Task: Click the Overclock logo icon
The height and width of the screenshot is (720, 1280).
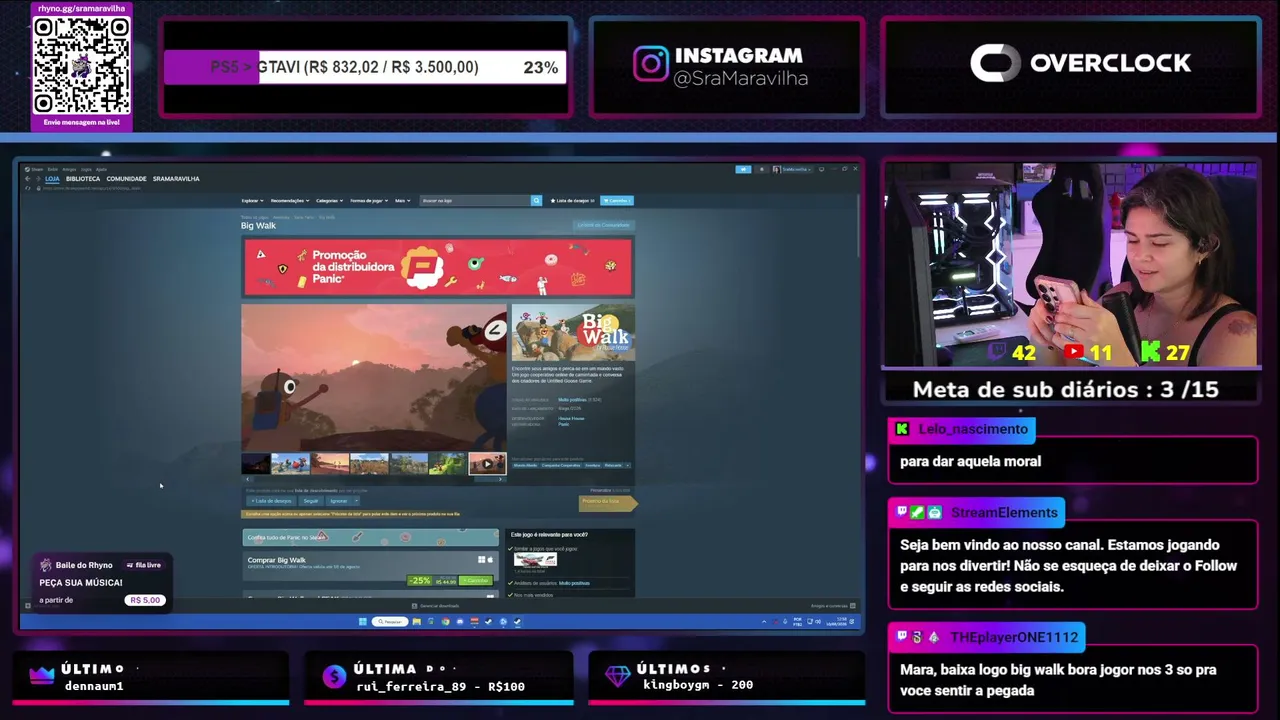Action: [995, 63]
